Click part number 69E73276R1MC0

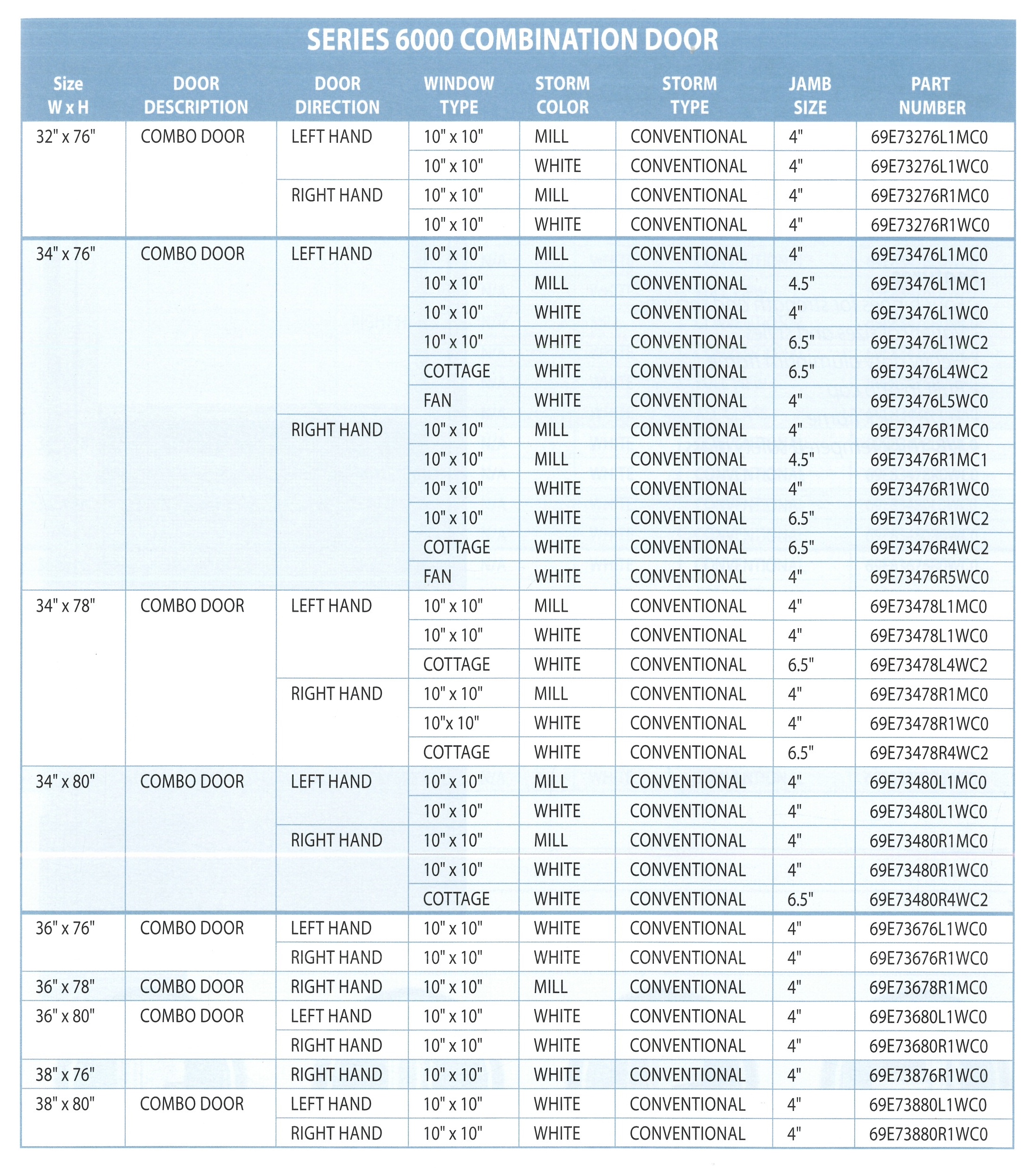pyautogui.click(x=929, y=196)
